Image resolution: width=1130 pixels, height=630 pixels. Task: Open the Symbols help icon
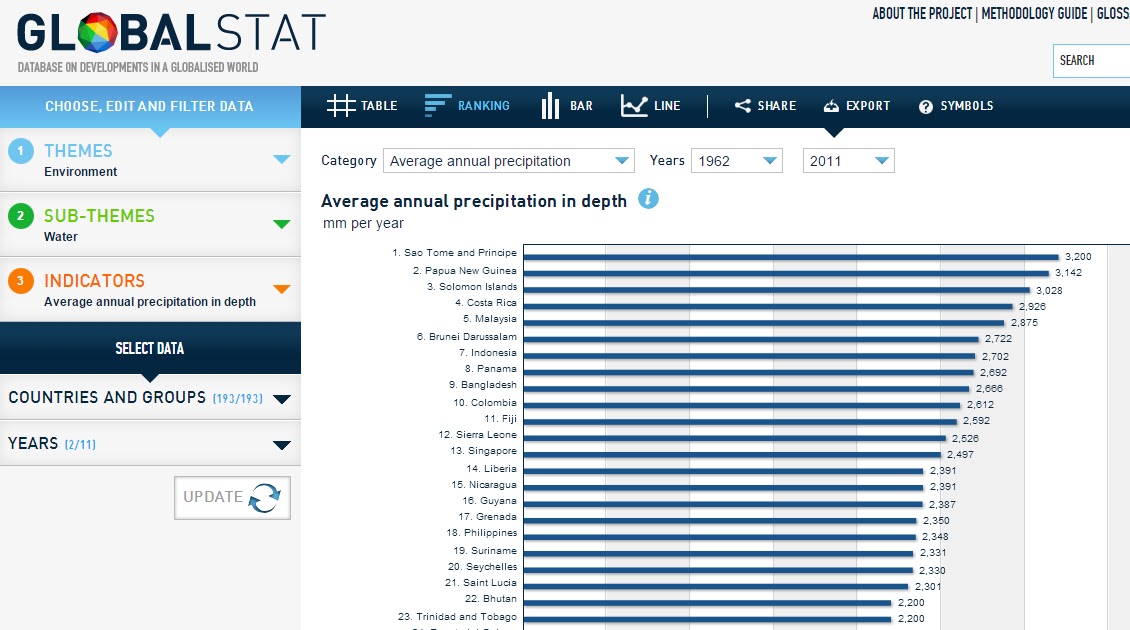[926, 107]
